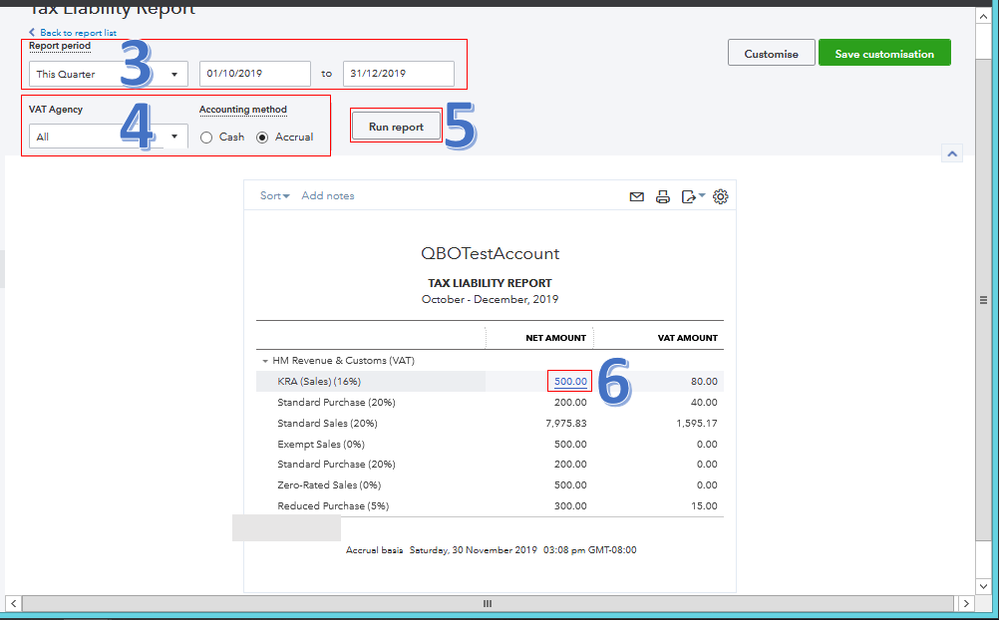999x620 pixels.
Task: Click the VAT AMOUNT column header
Action: (x=687, y=338)
